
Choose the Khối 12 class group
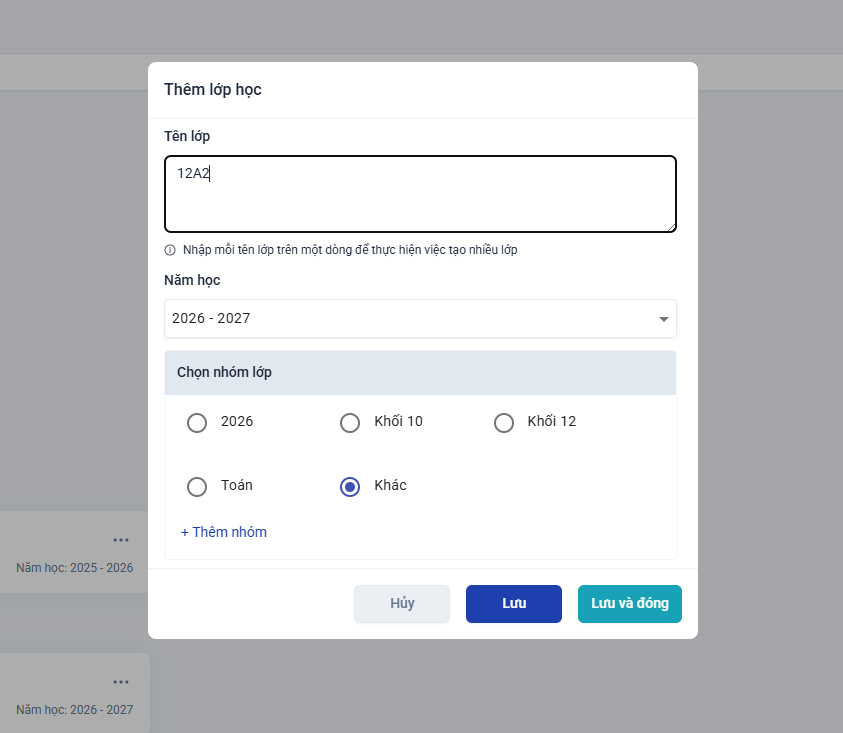[x=504, y=423]
